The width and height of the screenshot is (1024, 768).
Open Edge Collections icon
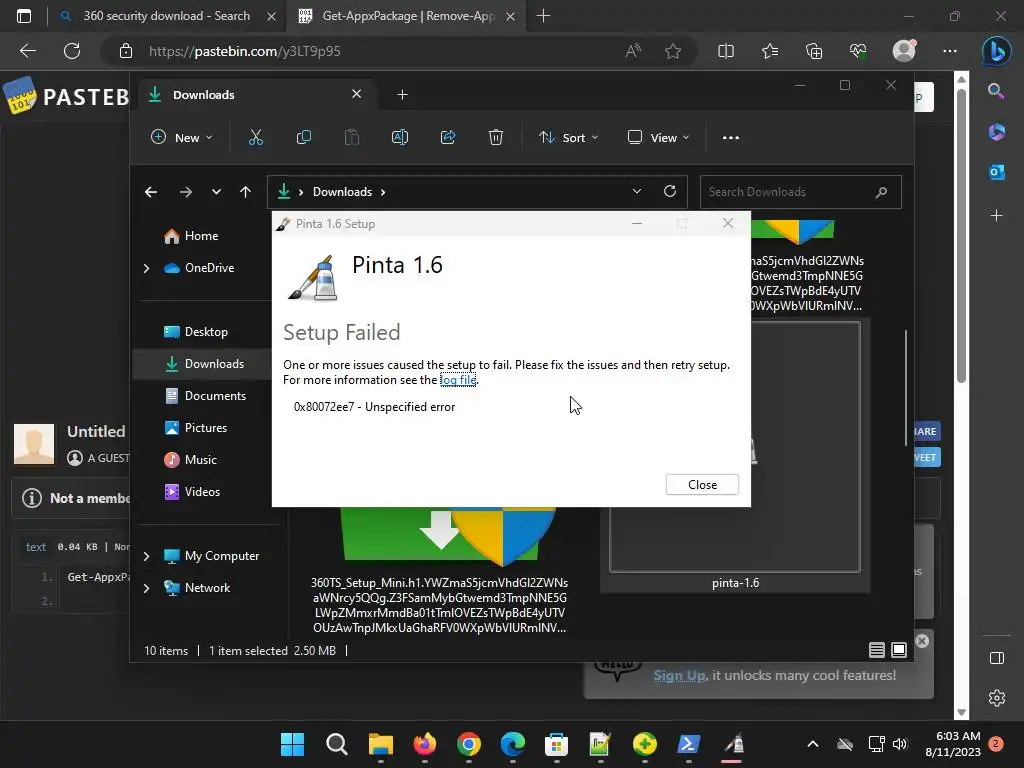point(814,51)
